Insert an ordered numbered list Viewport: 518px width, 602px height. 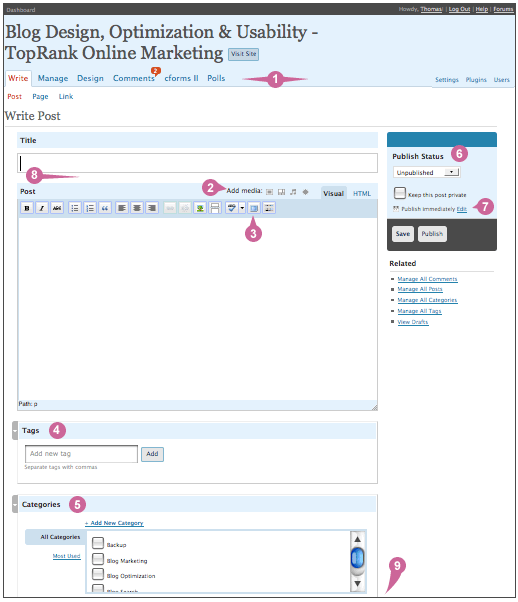click(x=90, y=208)
